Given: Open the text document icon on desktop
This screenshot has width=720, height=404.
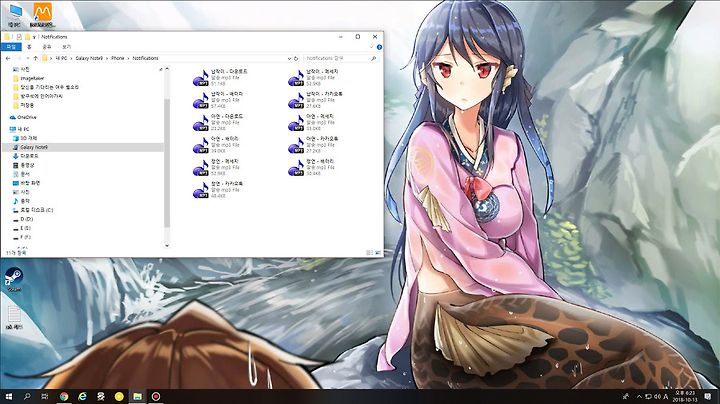Looking at the screenshot, I should [14, 318].
